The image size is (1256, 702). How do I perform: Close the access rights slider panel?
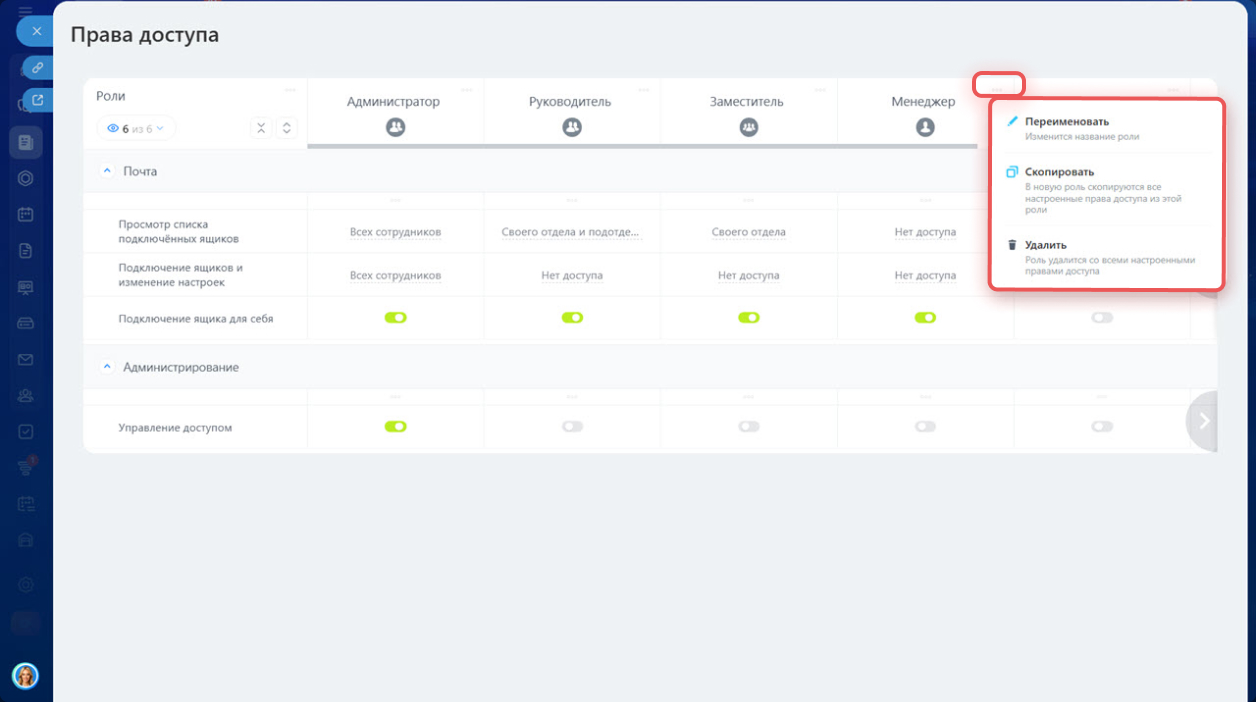(36, 31)
